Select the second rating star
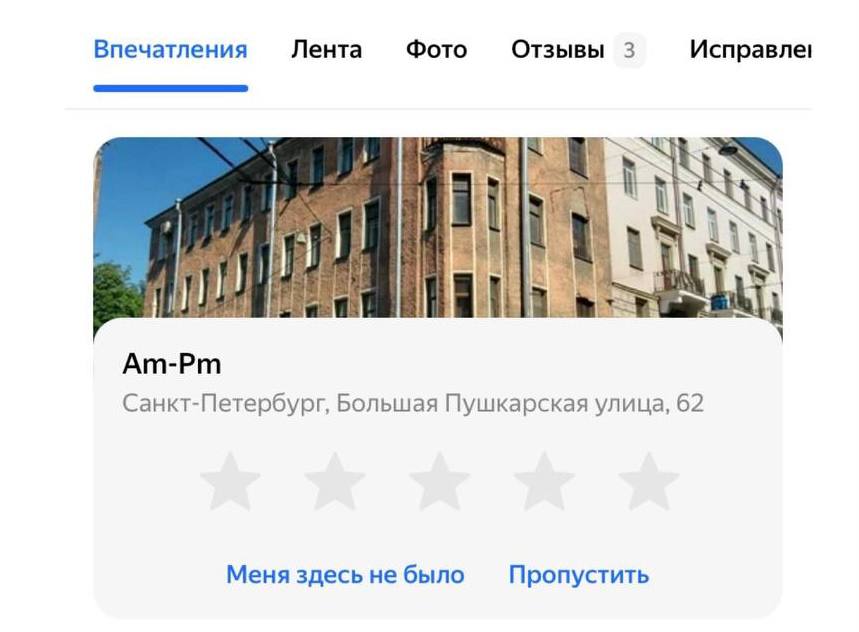The image size is (859, 632). pos(335,481)
